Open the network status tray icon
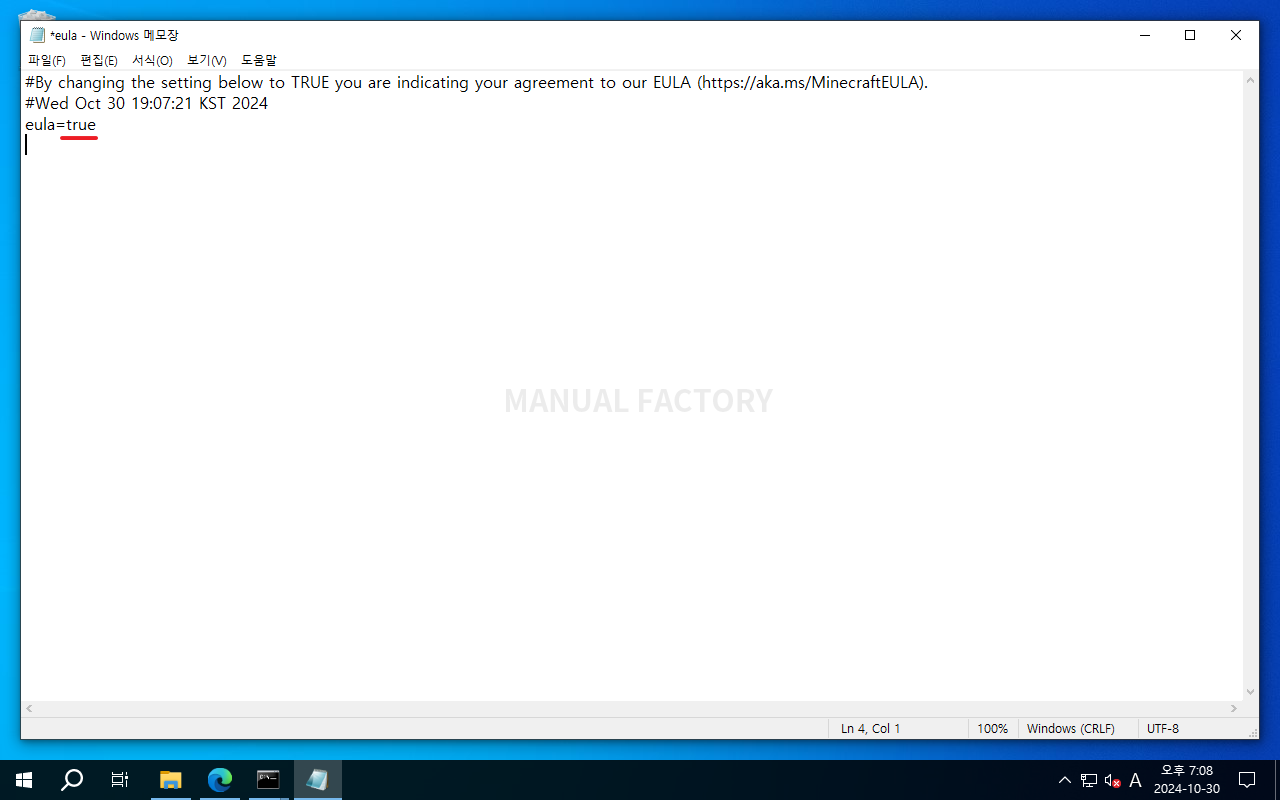This screenshot has width=1280, height=800. (x=1089, y=781)
